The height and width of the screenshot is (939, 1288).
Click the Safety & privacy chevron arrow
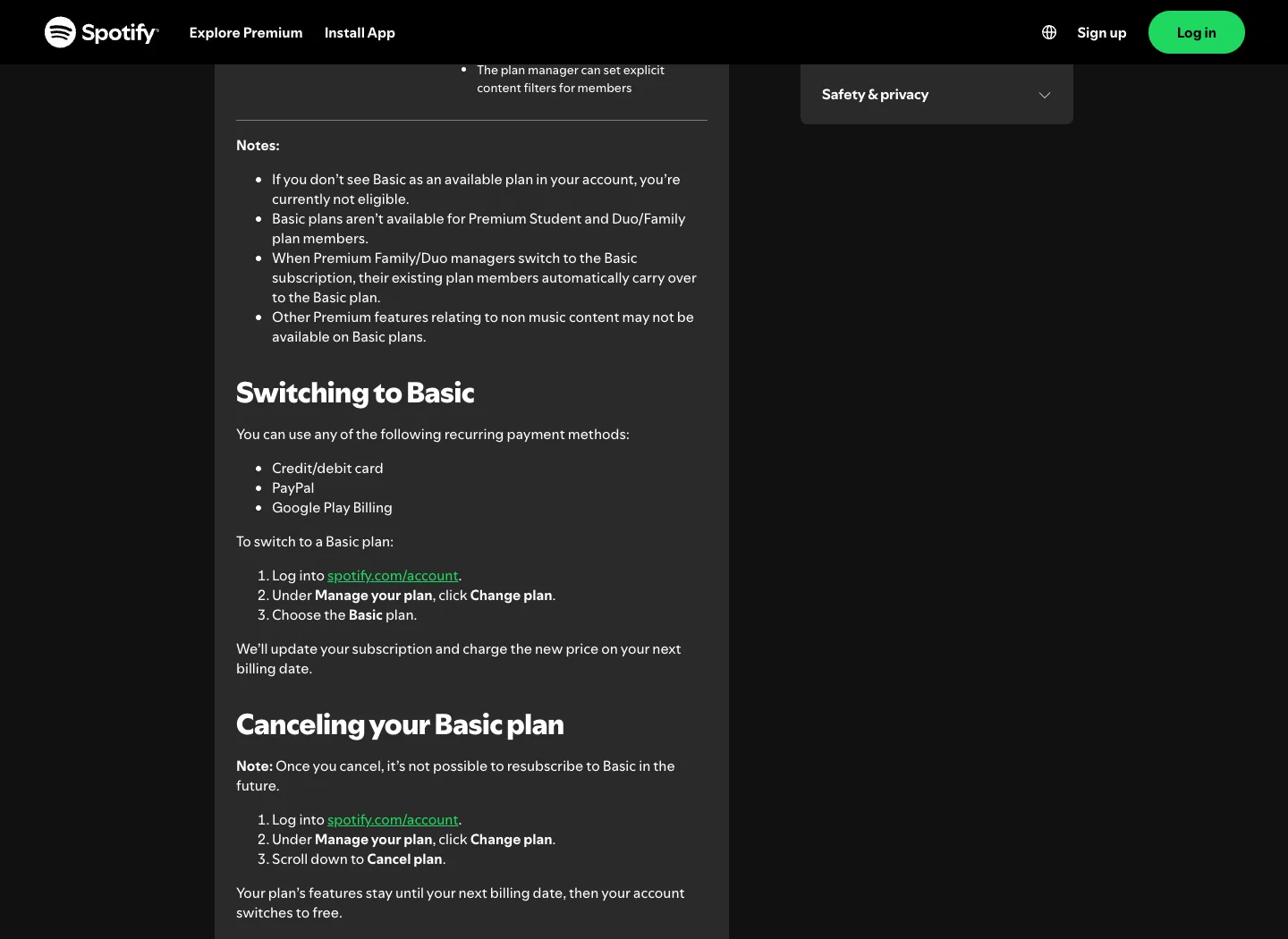1044,95
